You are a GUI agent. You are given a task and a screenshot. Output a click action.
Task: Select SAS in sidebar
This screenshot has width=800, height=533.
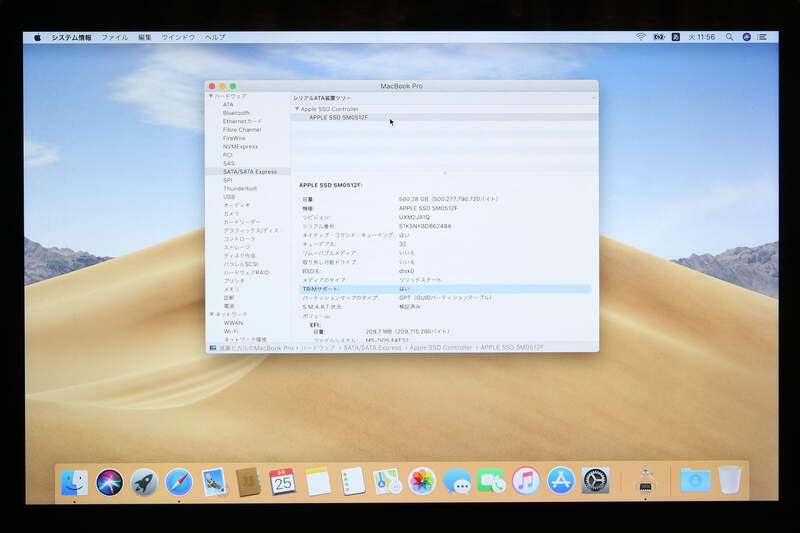pyautogui.click(x=229, y=163)
